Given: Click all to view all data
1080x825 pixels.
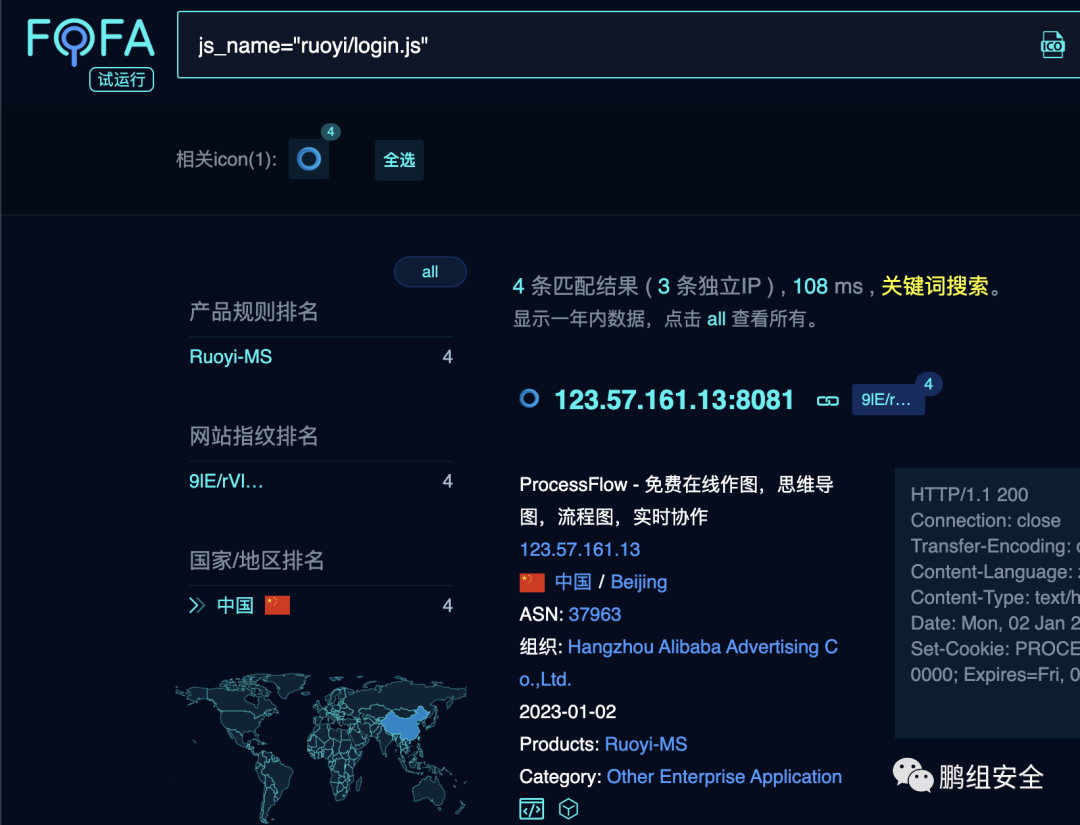Looking at the screenshot, I should (716, 319).
